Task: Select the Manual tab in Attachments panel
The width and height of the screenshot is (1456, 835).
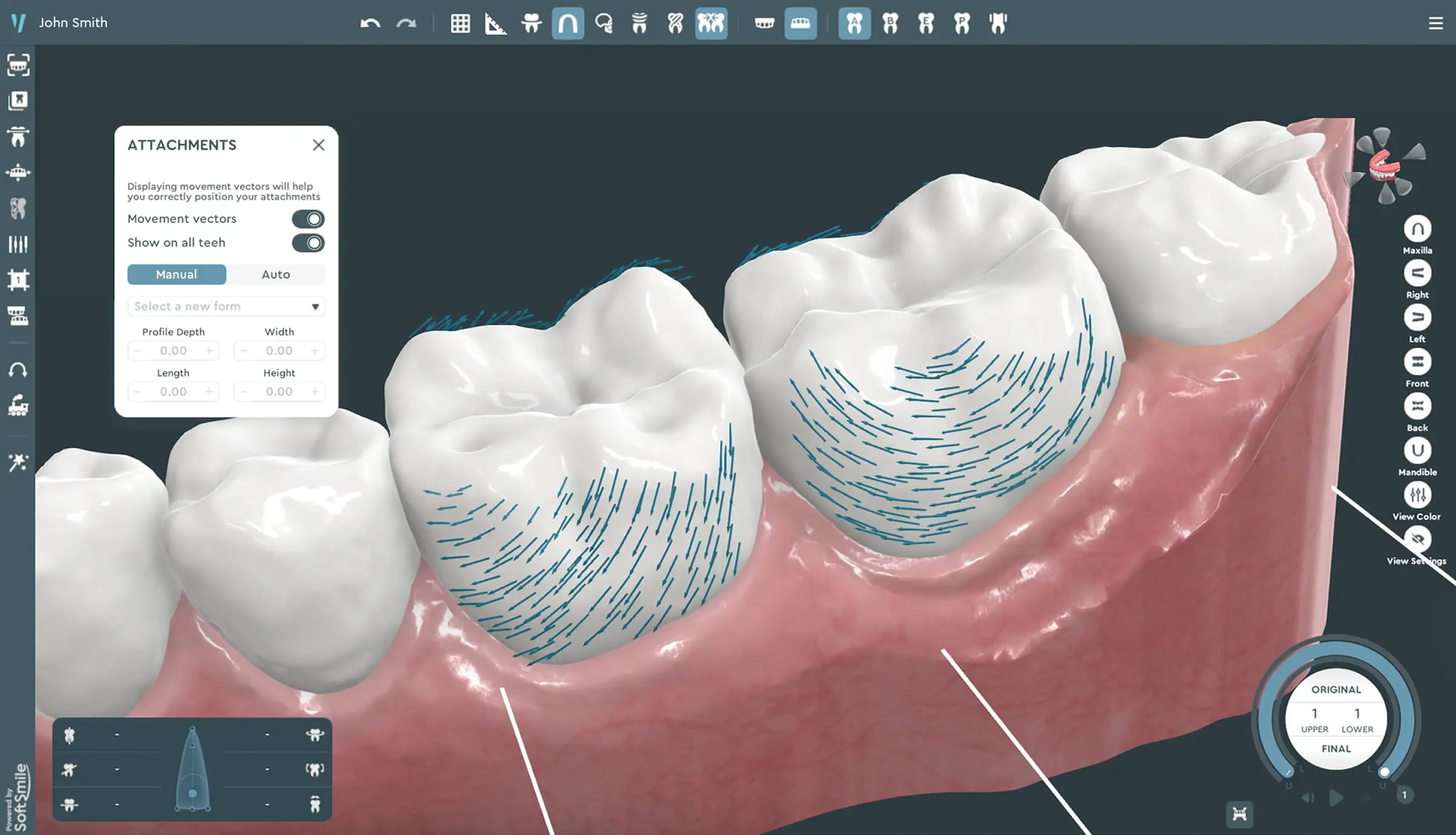Action: point(177,274)
